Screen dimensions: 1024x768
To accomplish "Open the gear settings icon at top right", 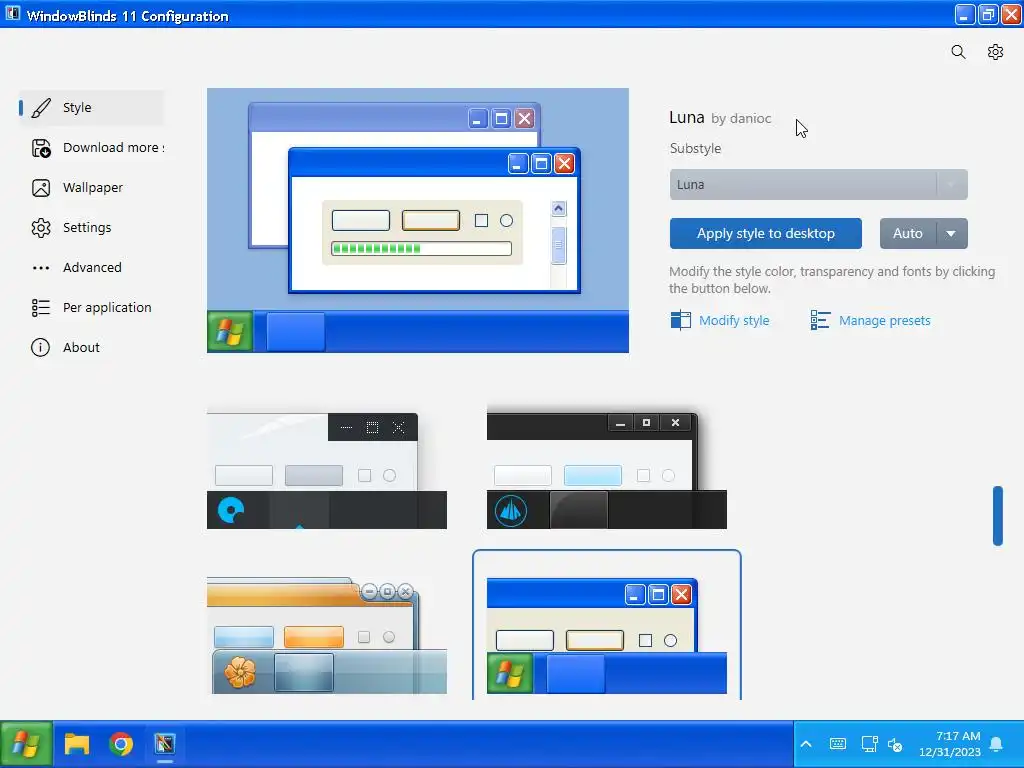I will pos(995,52).
